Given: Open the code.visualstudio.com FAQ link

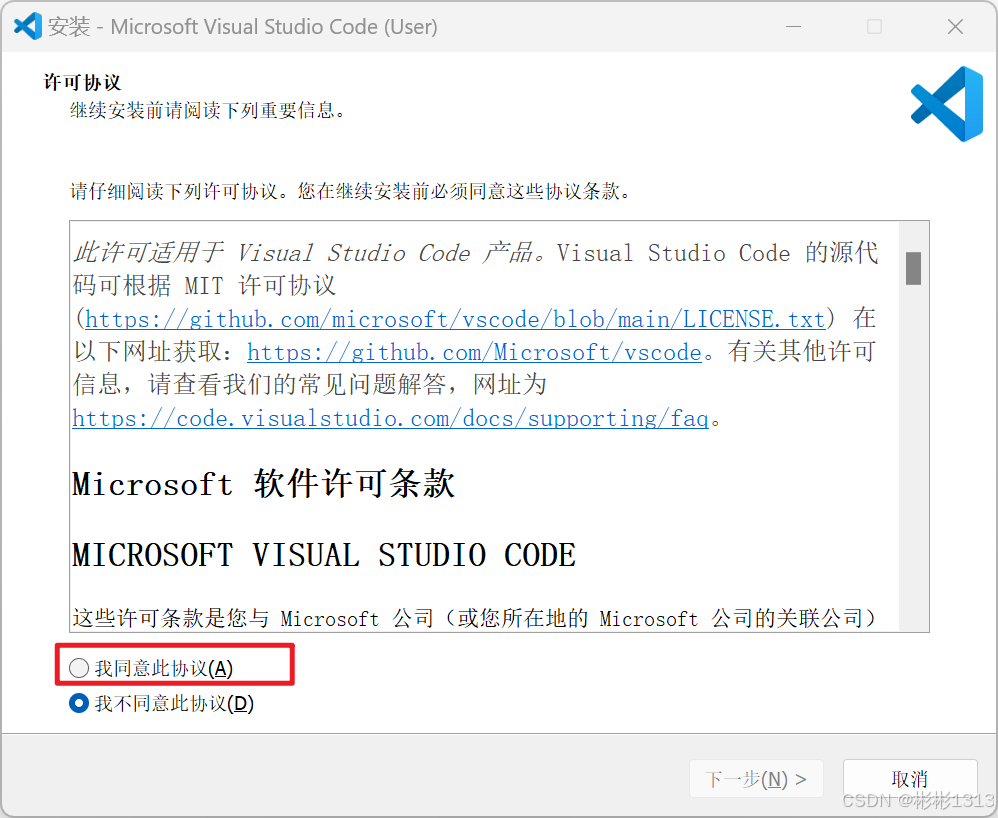Looking at the screenshot, I should point(390,418).
